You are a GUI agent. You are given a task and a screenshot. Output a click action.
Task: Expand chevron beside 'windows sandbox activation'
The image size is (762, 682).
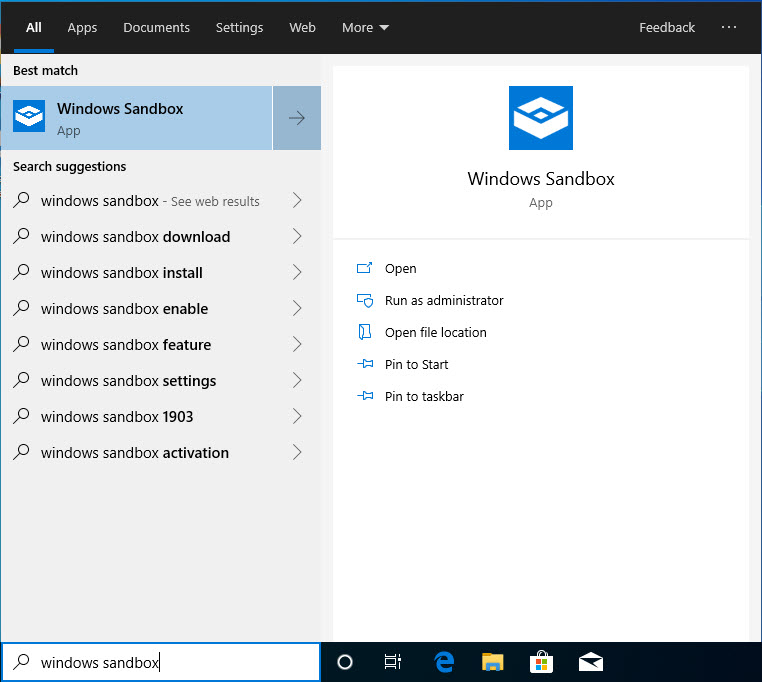click(x=297, y=452)
